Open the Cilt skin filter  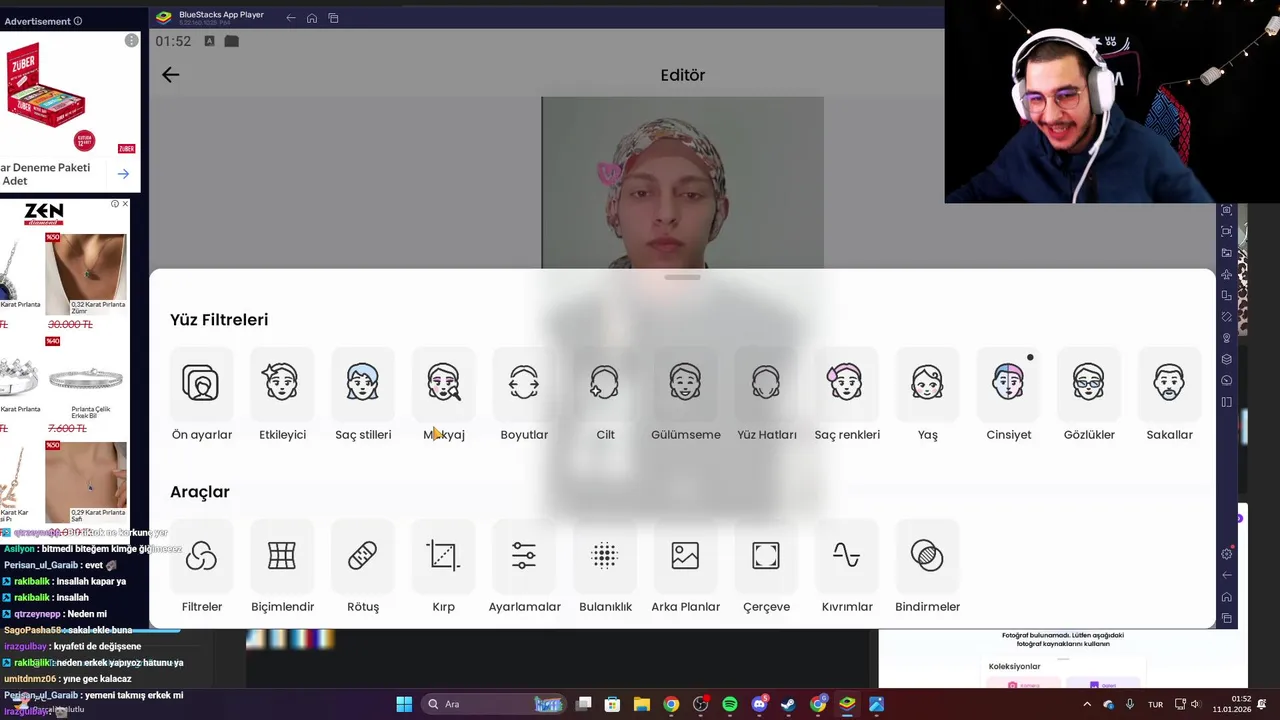tap(605, 394)
